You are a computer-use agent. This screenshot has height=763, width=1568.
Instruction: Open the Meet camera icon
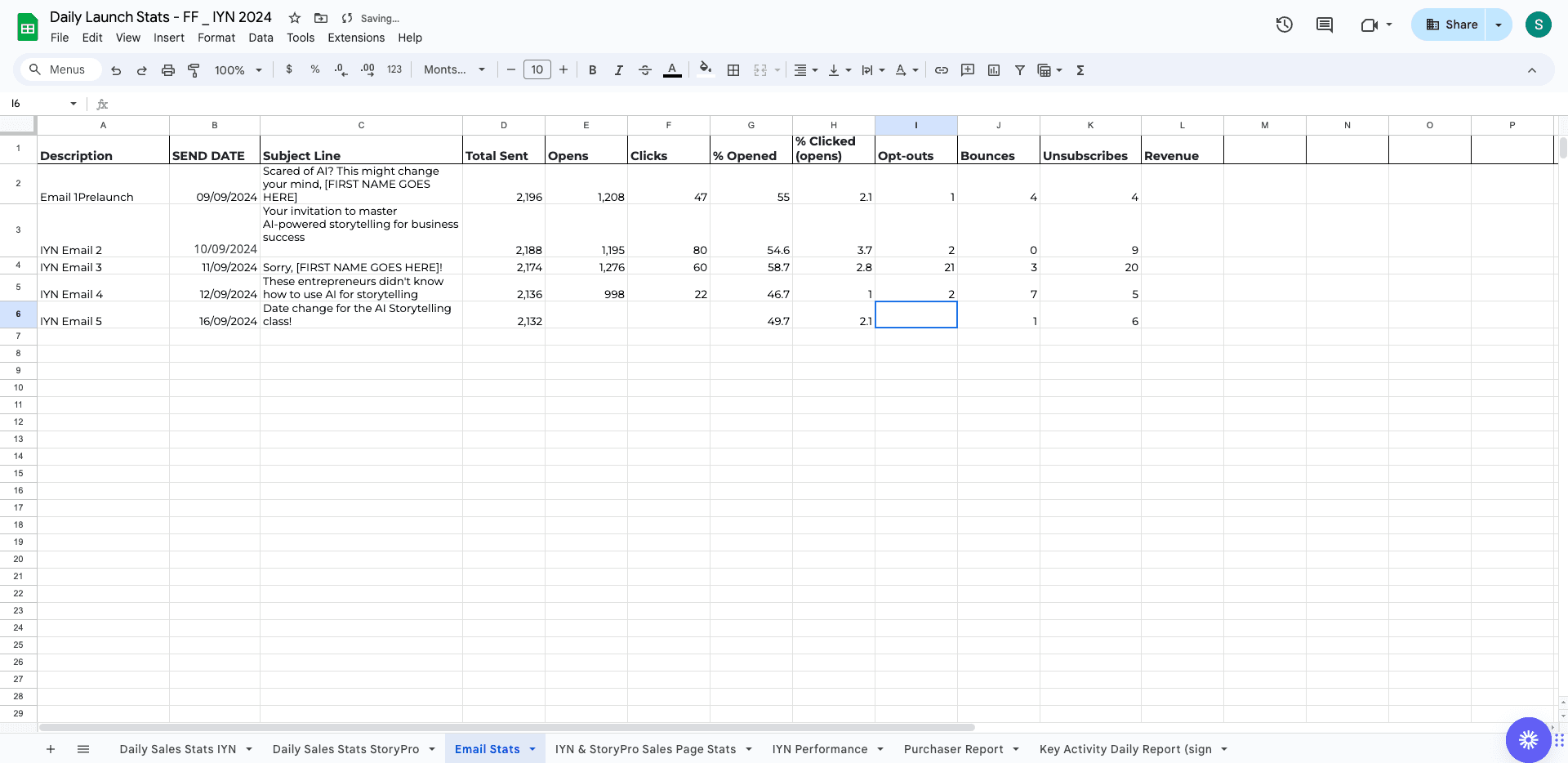(x=1370, y=25)
